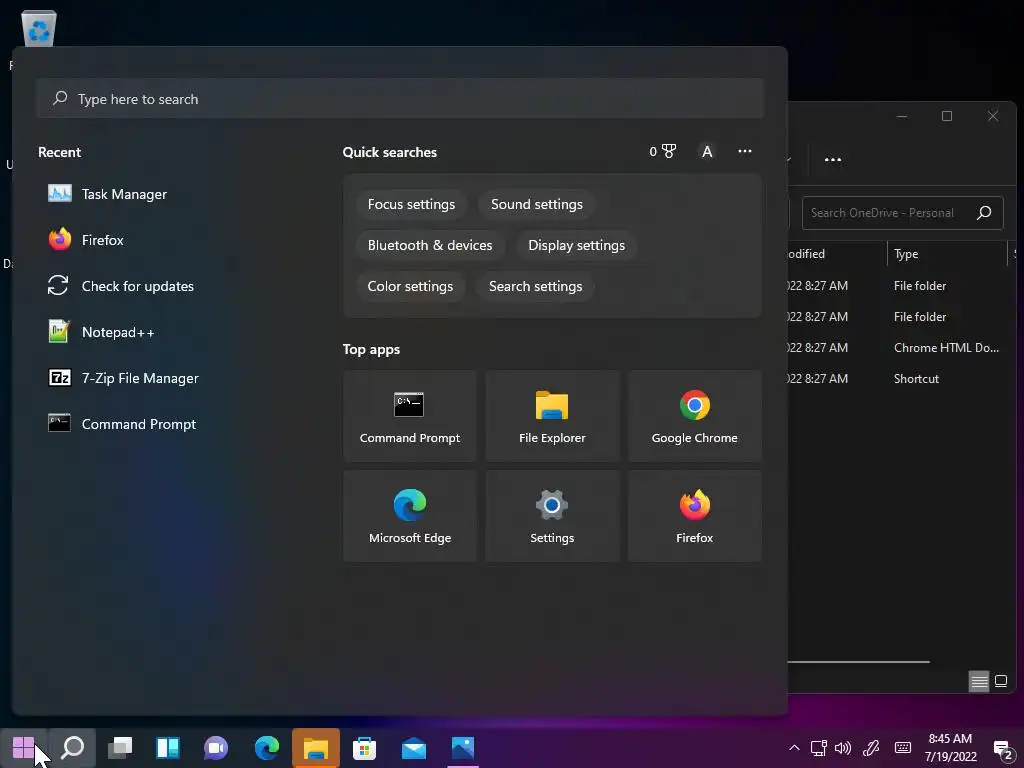Viewport: 1024px width, 768px height.
Task: Switch to File Explorer on taskbar
Action: click(315, 748)
